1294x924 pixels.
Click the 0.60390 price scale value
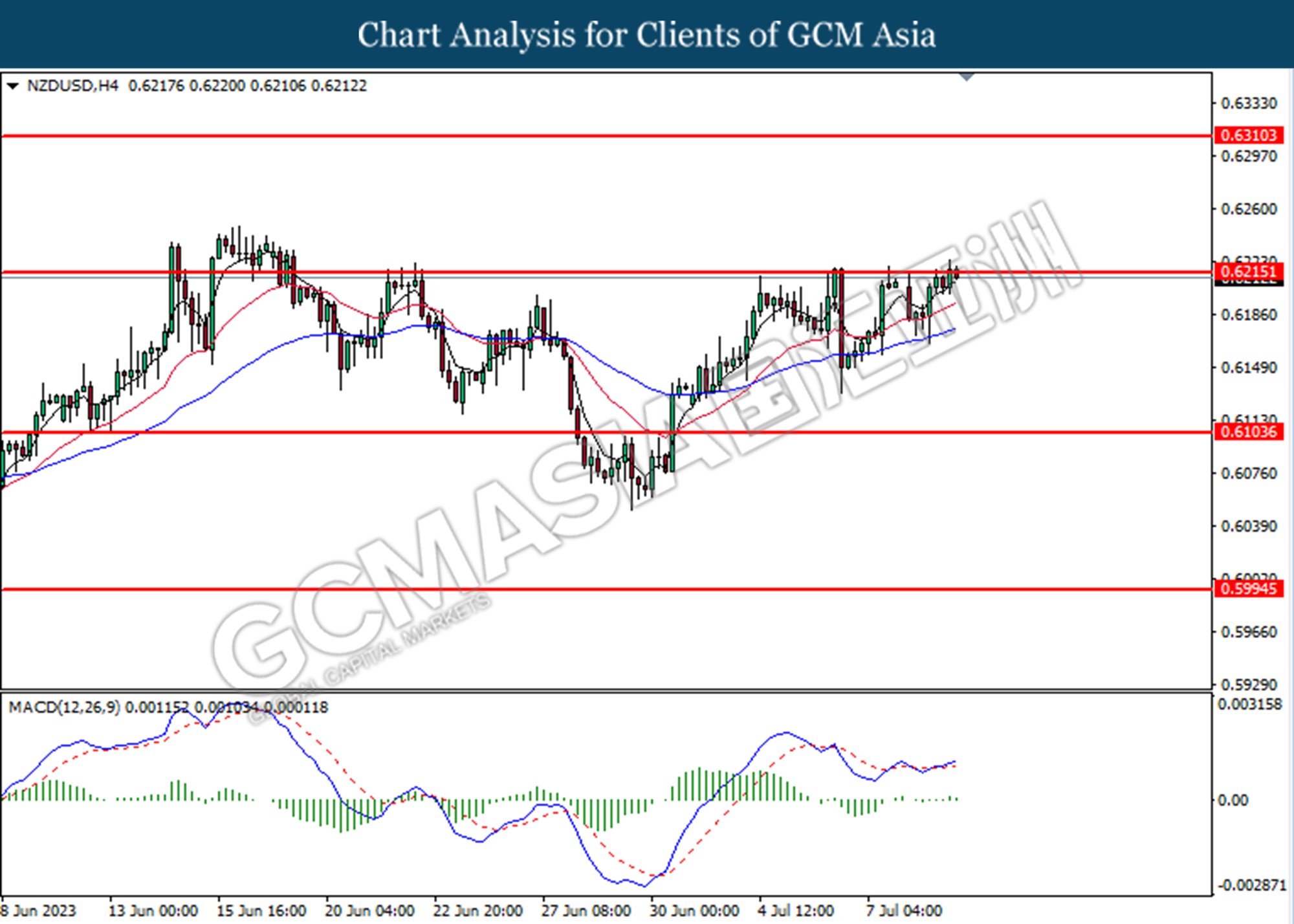point(1249,527)
